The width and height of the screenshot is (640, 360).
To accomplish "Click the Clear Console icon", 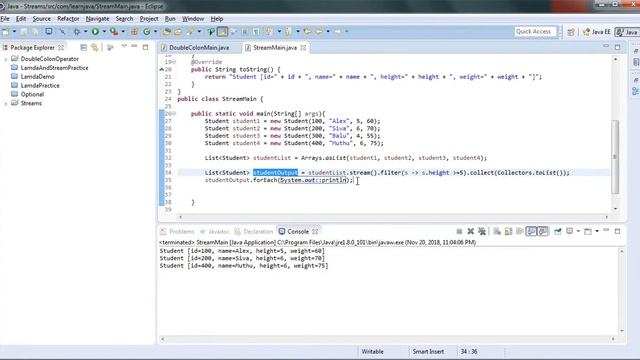I will pyautogui.click(x=497, y=231).
